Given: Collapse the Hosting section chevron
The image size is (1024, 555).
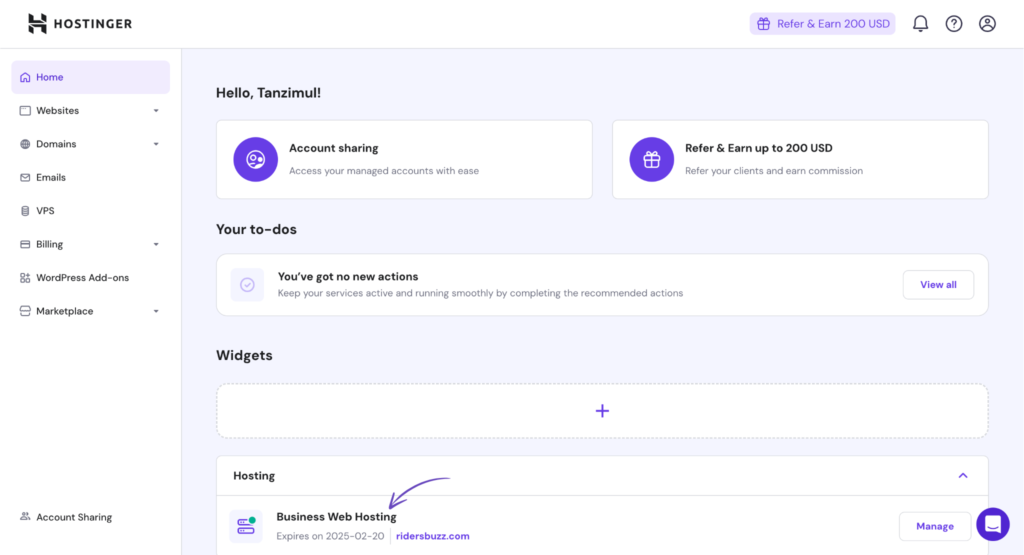Looking at the screenshot, I should click(x=963, y=475).
